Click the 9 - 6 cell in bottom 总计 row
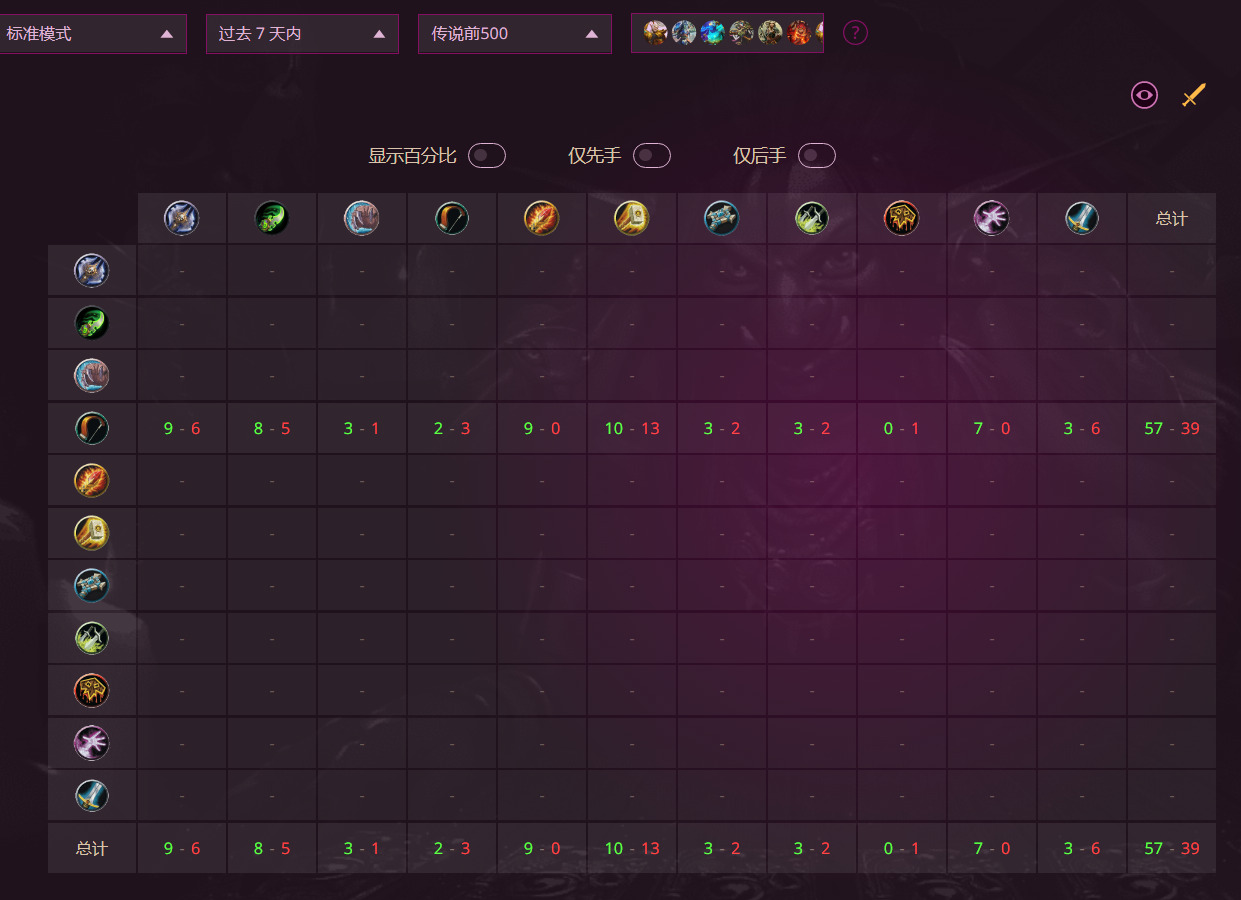The height and width of the screenshot is (900, 1241). click(x=182, y=848)
